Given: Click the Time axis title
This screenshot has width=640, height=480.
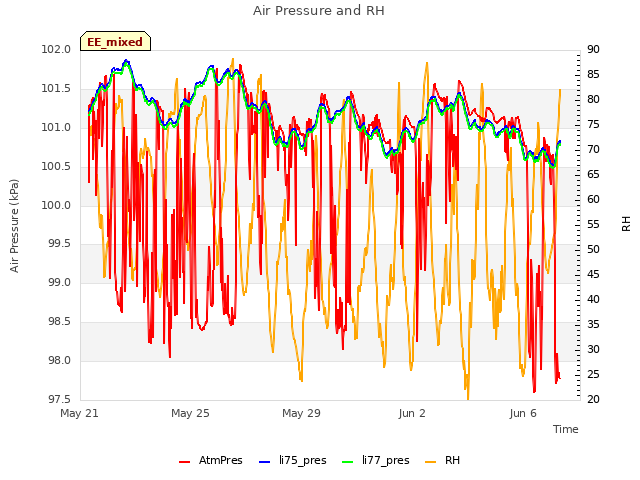Looking at the screenshot, I should point(565,429).
